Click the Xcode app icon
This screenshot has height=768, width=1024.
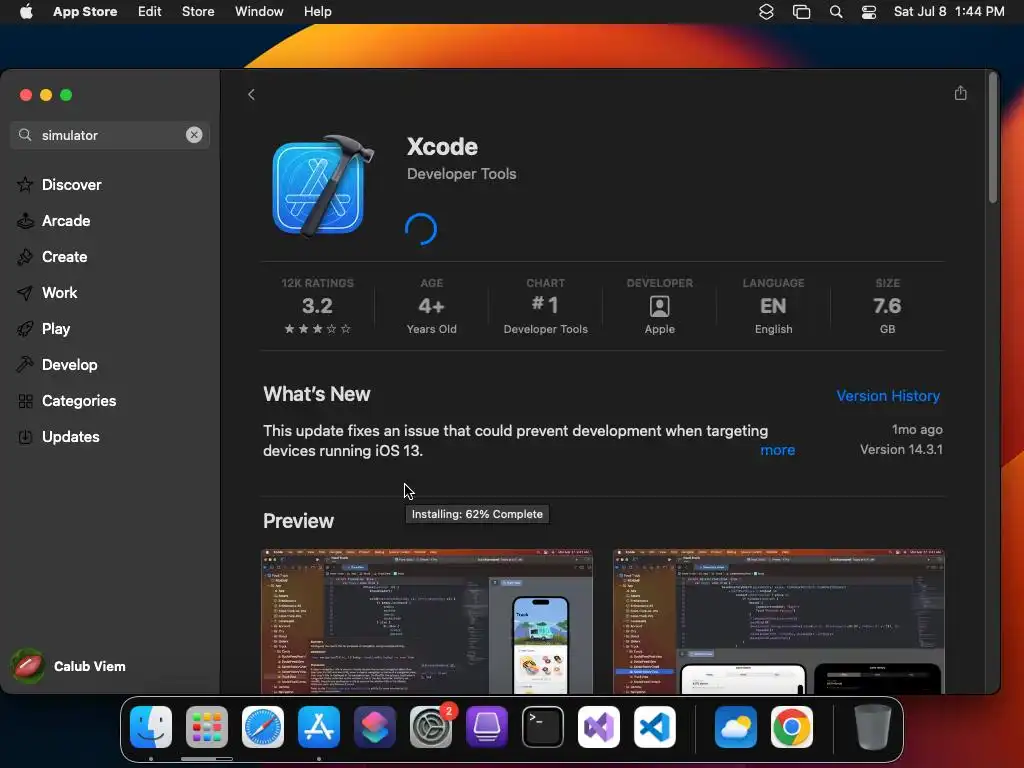[x=322, y=186]
